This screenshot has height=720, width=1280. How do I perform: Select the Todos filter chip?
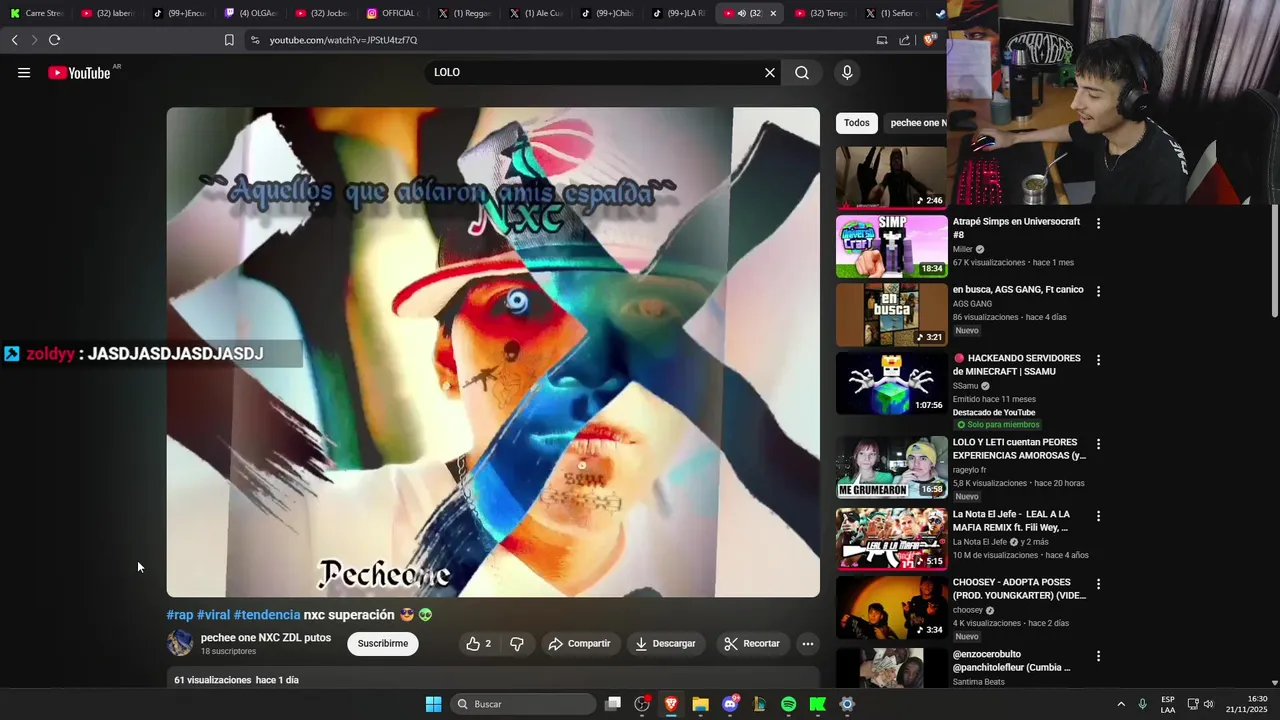(x=857, y=123)
